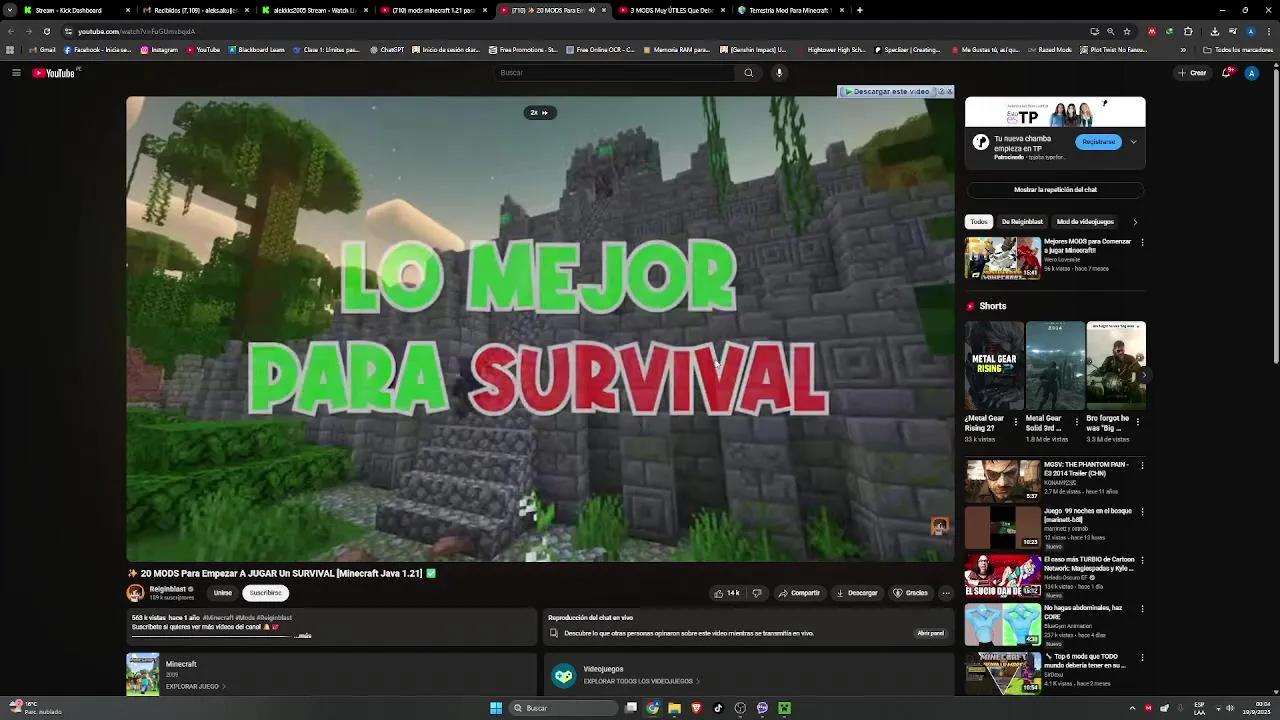
Task: Open Juego 99 noches en el bosque video
Action: tap(1002, 527)
